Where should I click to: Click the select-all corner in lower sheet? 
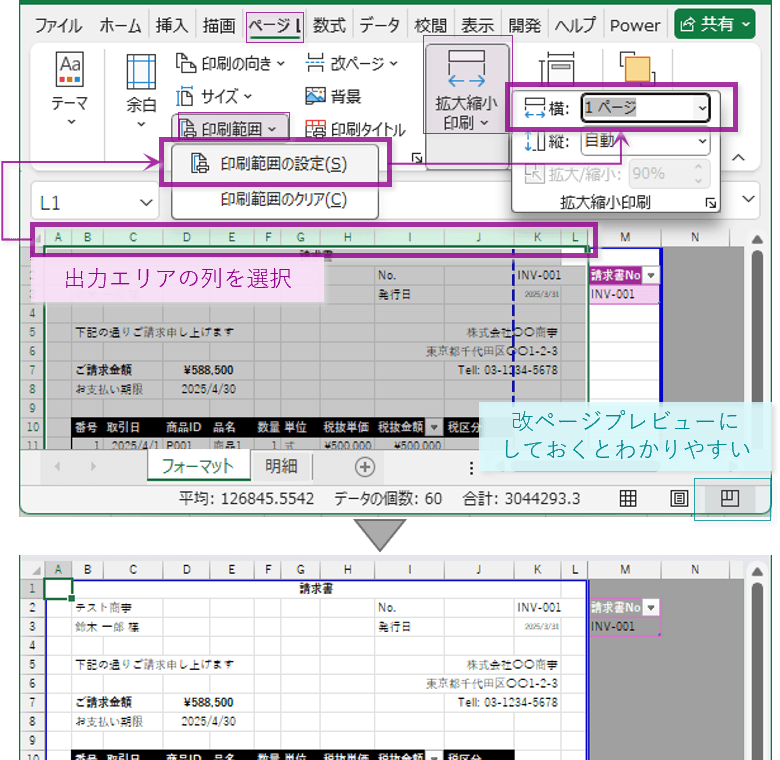[x=35, y=570]
